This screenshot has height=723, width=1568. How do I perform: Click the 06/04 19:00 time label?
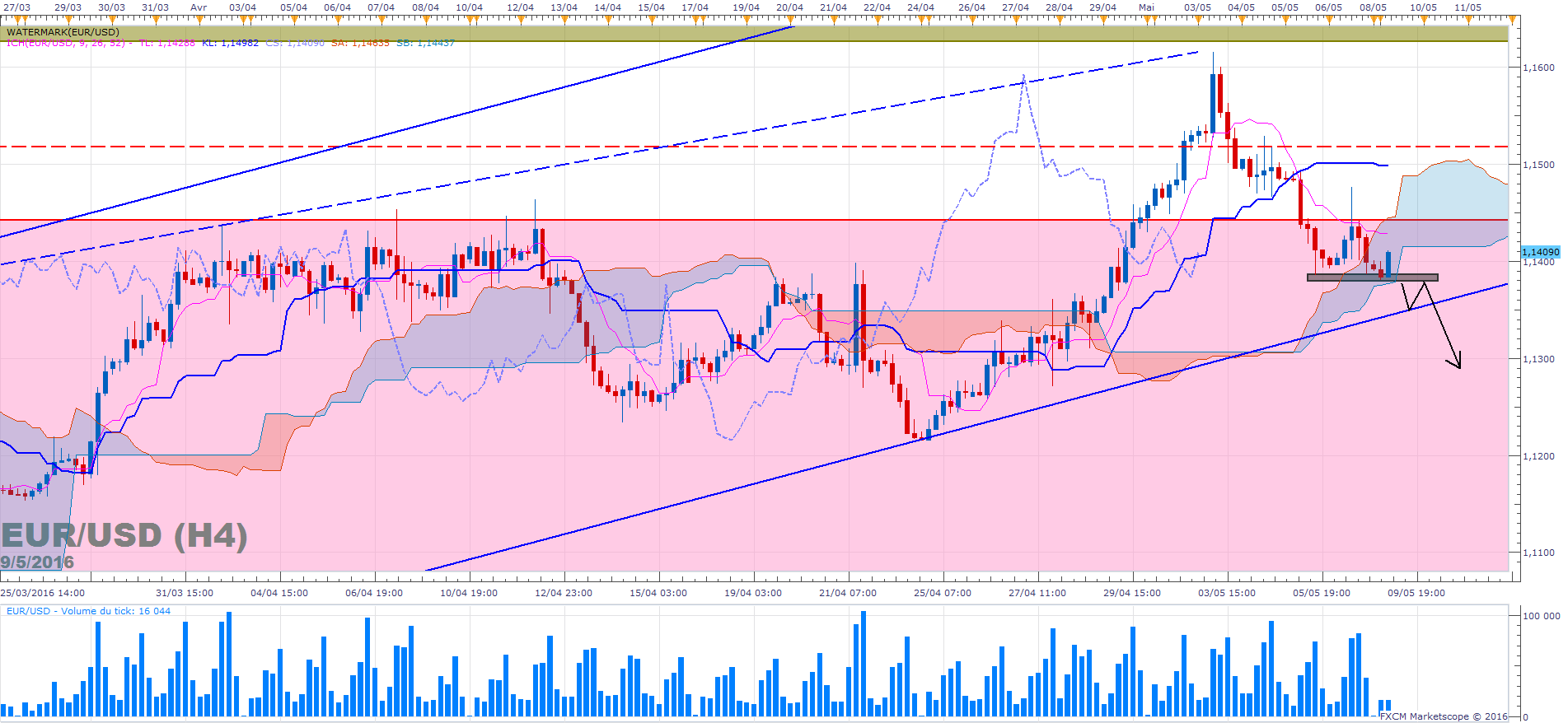[x=374, y=593]
